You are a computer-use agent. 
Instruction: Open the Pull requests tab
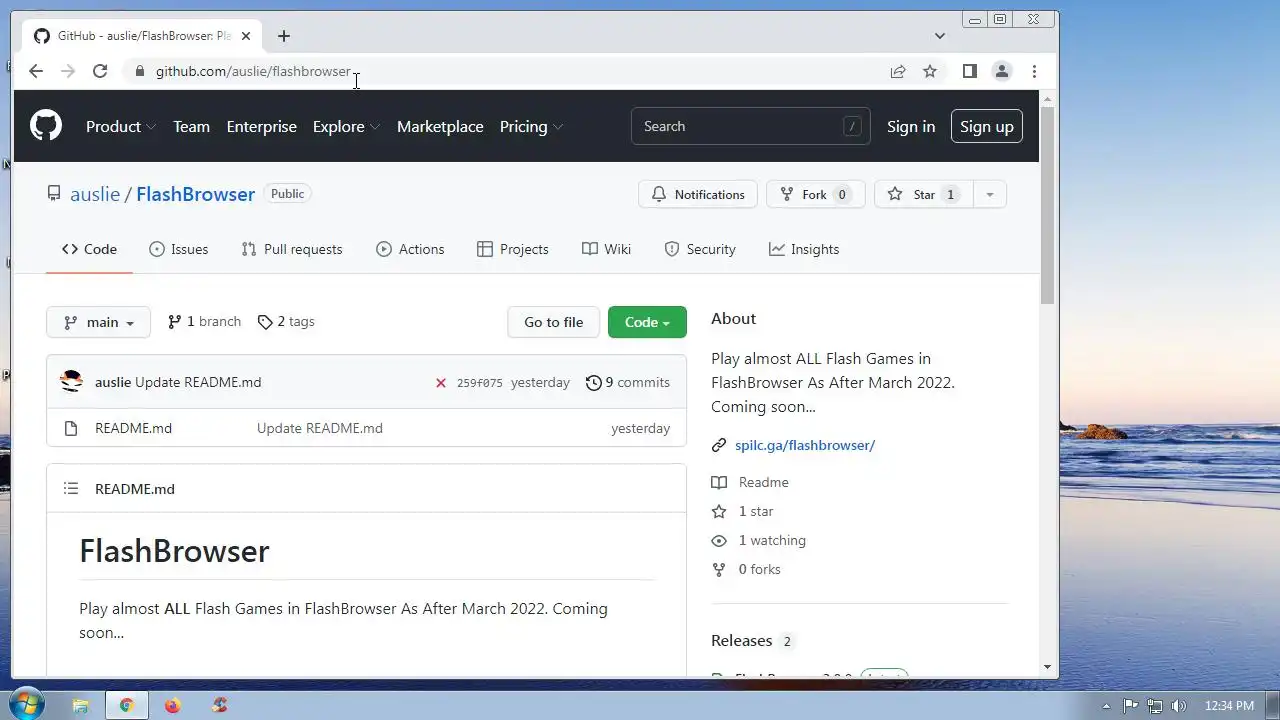292,249
